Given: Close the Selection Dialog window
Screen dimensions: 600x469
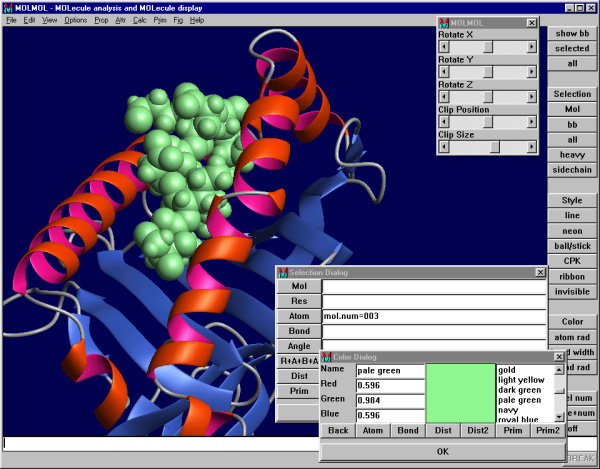Looking at the screenshot, I should click(x=539, y=272).
